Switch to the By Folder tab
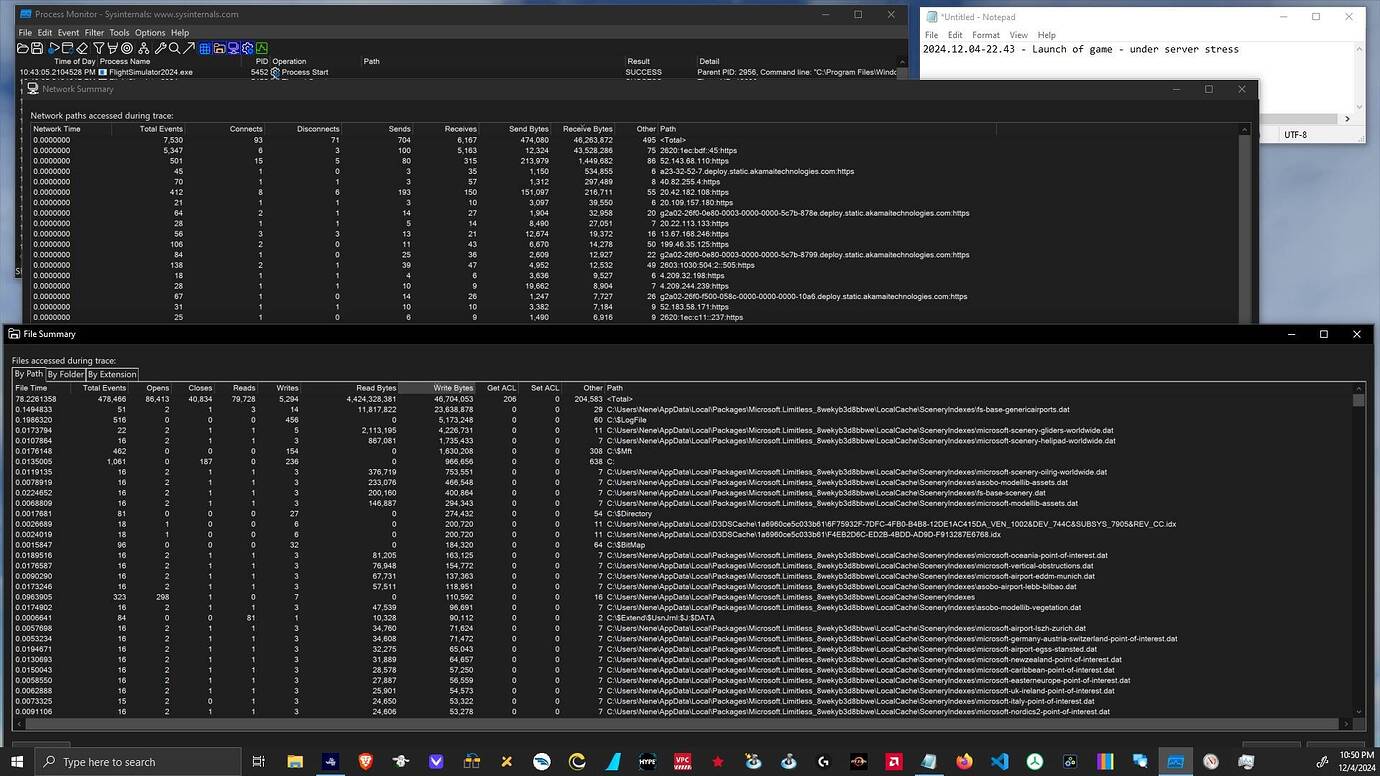The height and width of the screenshot is (776, 1380). 65,374
